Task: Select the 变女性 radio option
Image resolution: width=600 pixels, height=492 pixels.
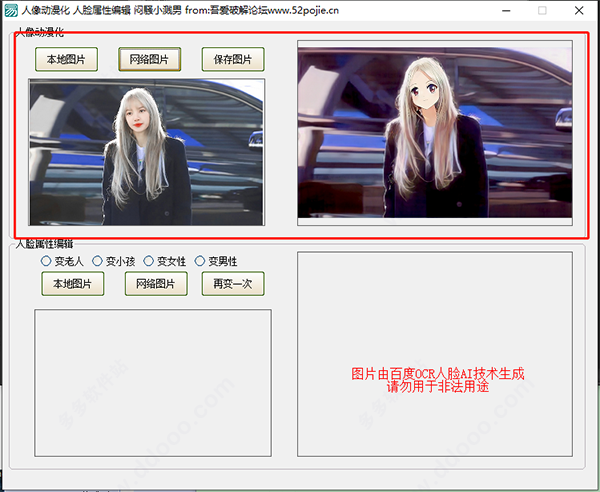Action: pyautogui.click(x=165, y=261)
